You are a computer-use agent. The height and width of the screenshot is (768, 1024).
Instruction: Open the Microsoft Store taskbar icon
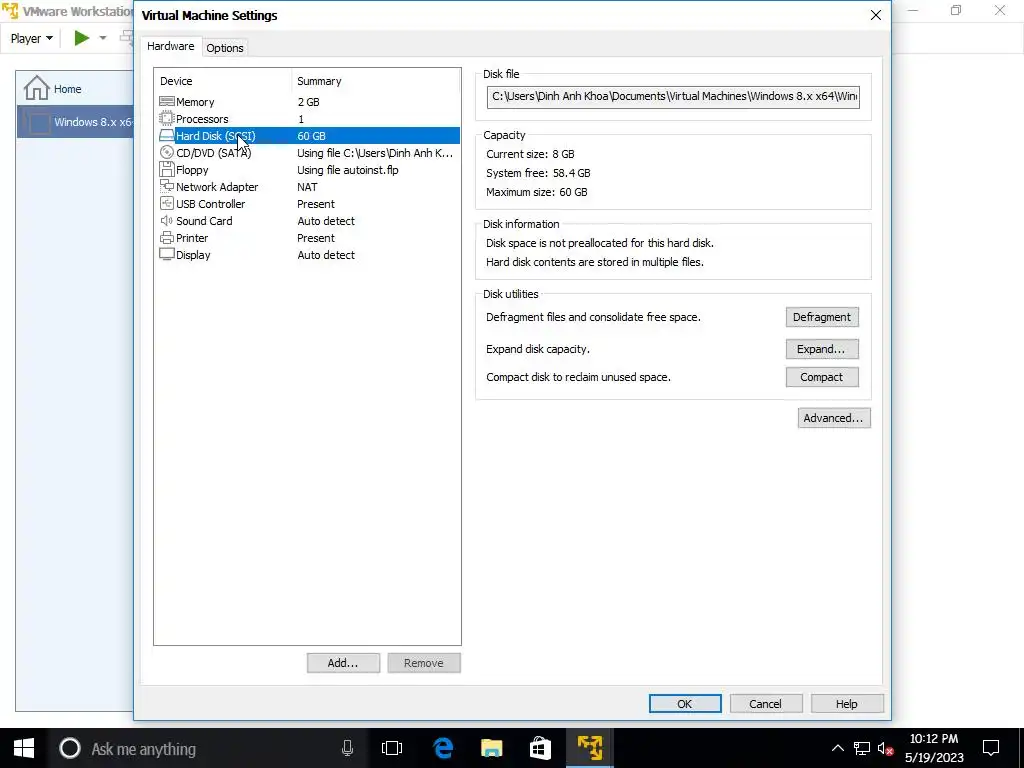pos(540,748)
